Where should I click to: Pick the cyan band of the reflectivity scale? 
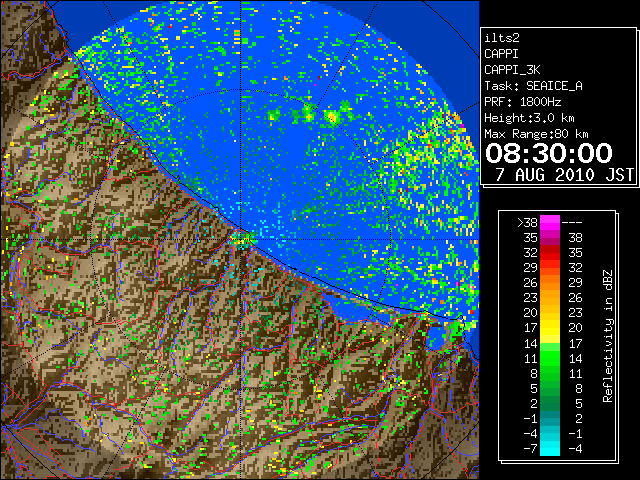550,448
